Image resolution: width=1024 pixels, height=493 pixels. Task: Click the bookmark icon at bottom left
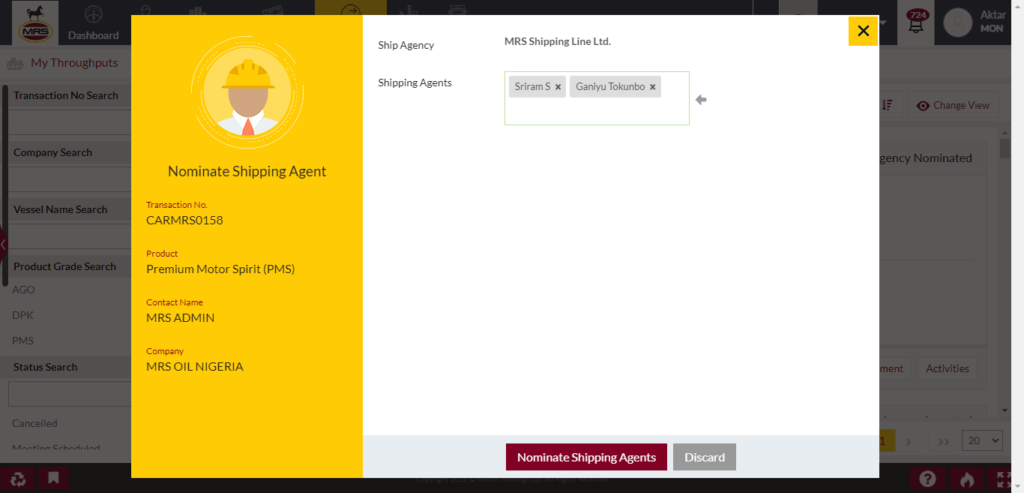pos(54,479)
